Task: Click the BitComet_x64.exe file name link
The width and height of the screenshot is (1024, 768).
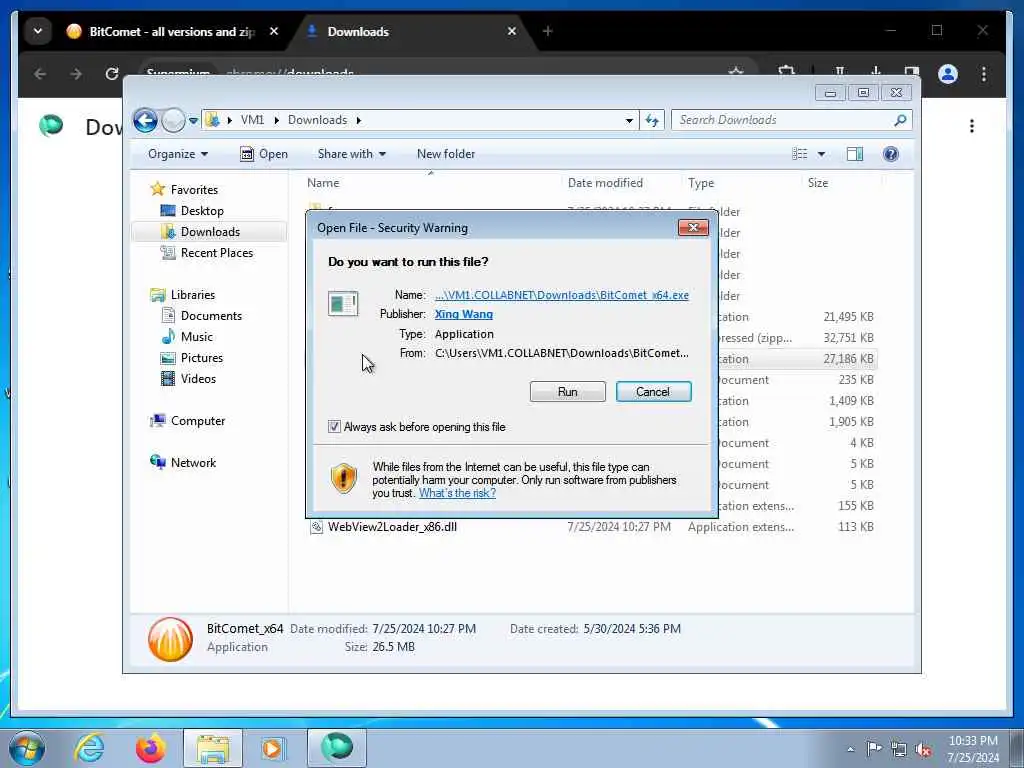Action: click(x=562, y=295)
